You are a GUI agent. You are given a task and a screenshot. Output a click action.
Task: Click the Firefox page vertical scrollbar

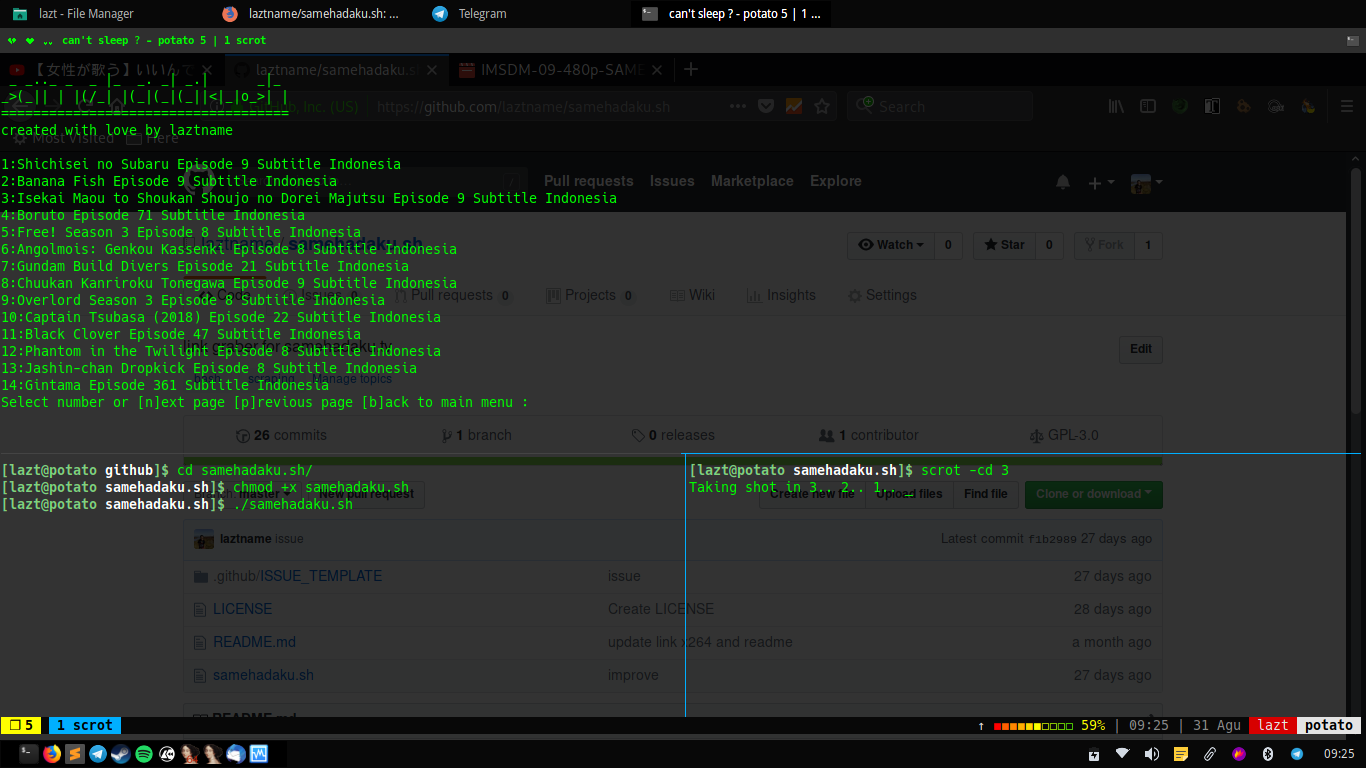1356,290
